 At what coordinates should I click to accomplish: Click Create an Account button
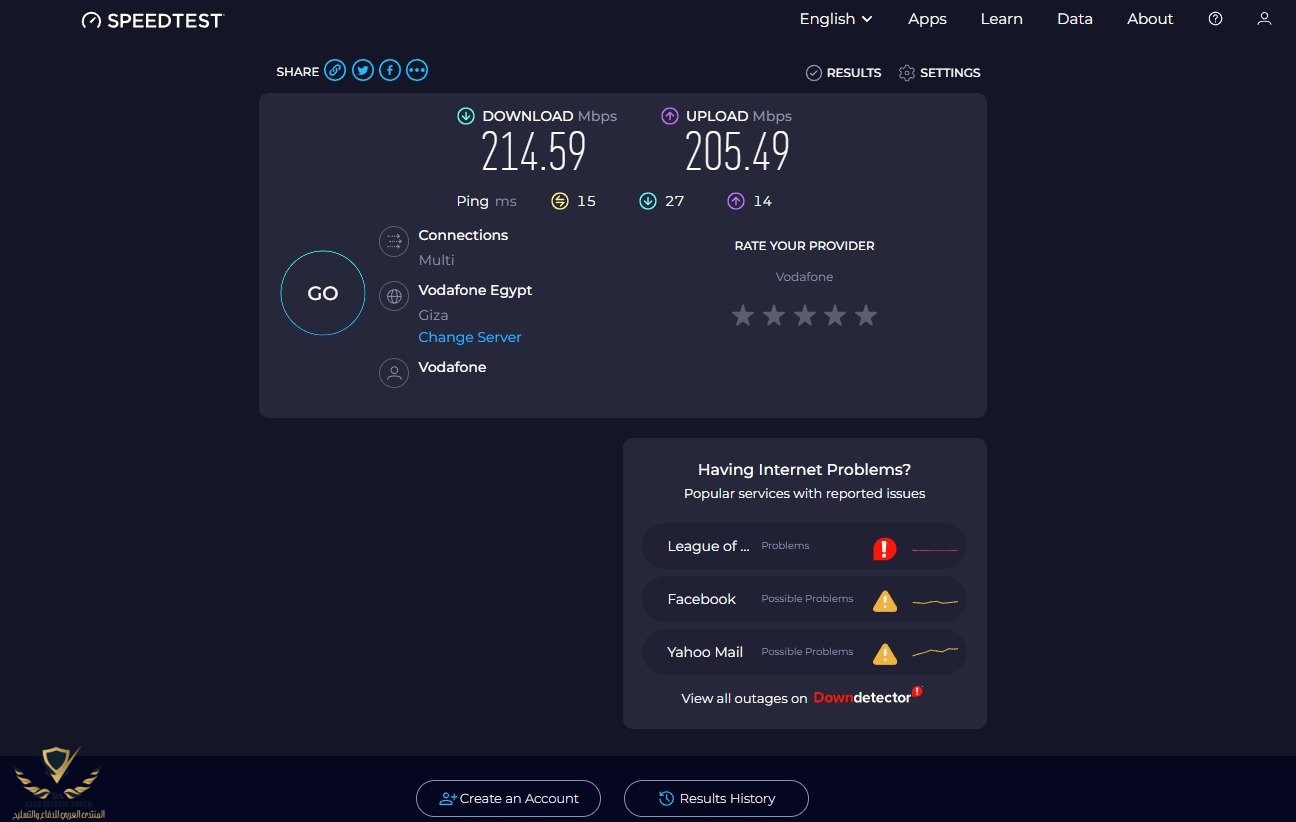(508, 798)
